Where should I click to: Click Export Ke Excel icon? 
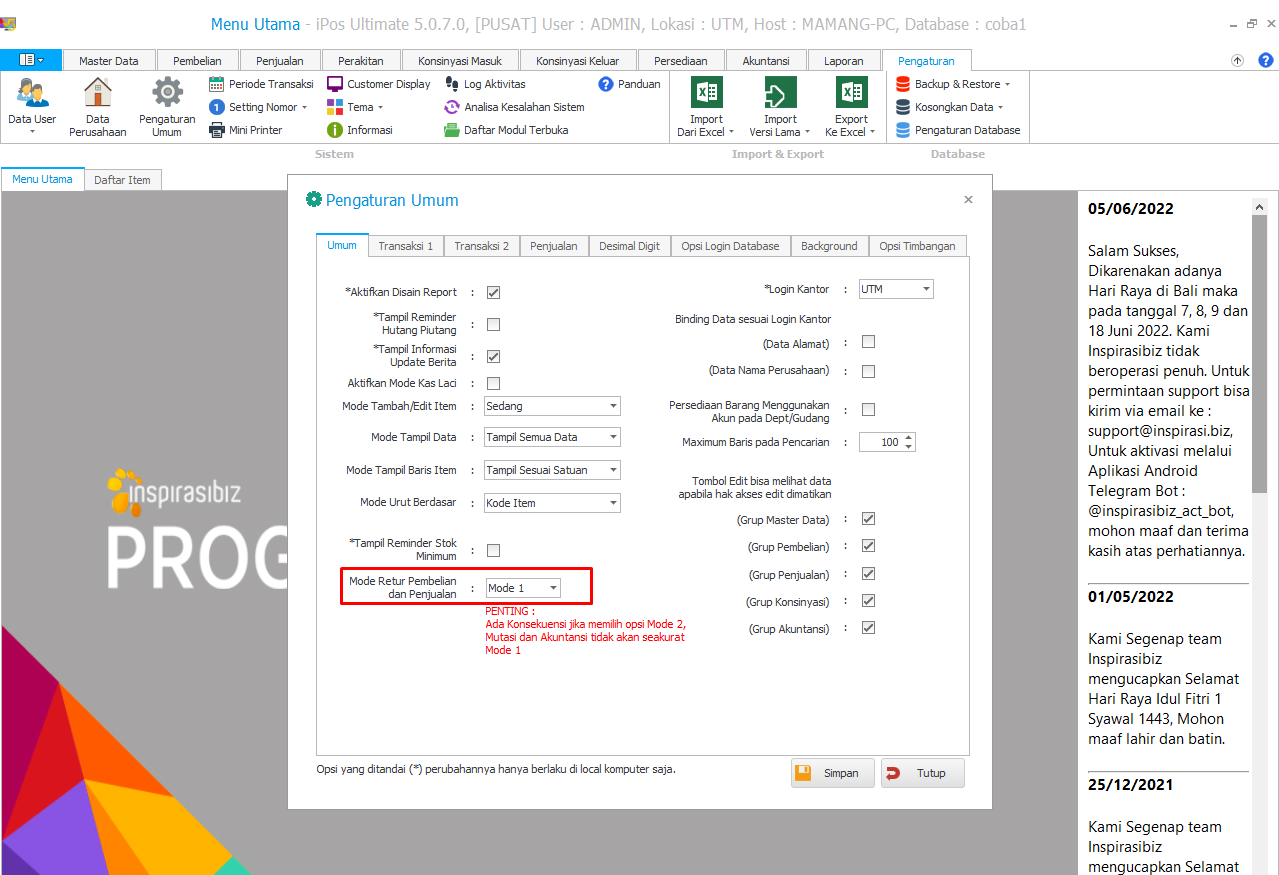851,93
